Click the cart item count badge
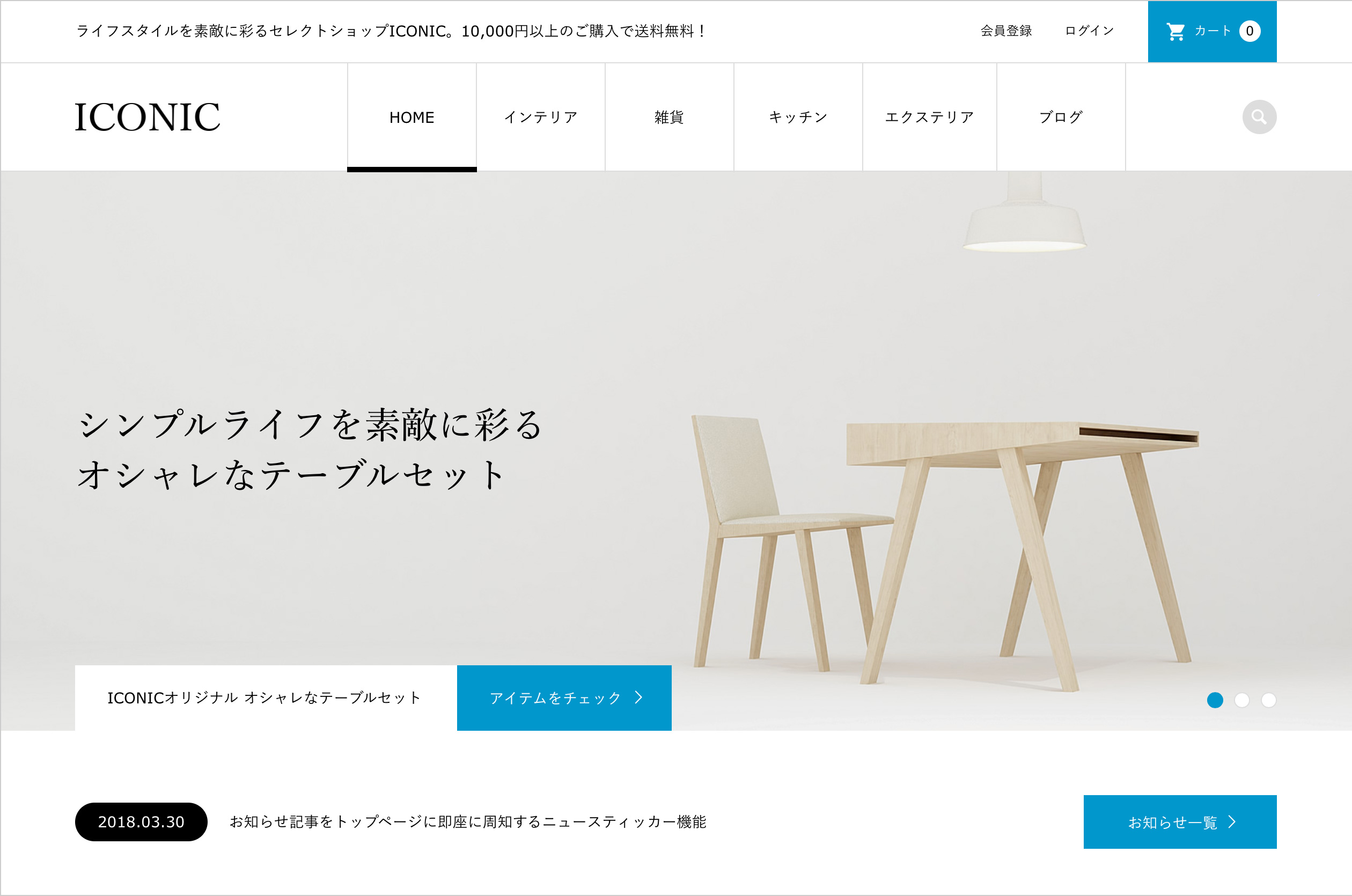Image resolution: width=1352 pixels, height=896 pixels. (1250, 31)
